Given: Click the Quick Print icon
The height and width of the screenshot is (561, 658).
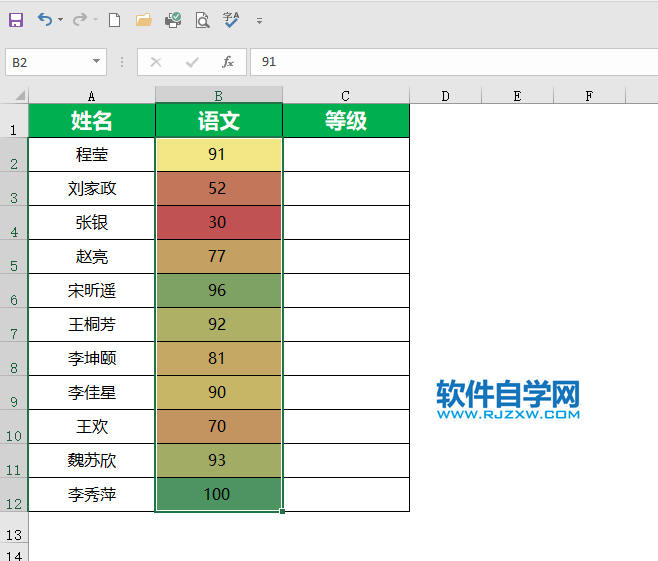Looking at the screenshot, I should [x=173, y=20].
